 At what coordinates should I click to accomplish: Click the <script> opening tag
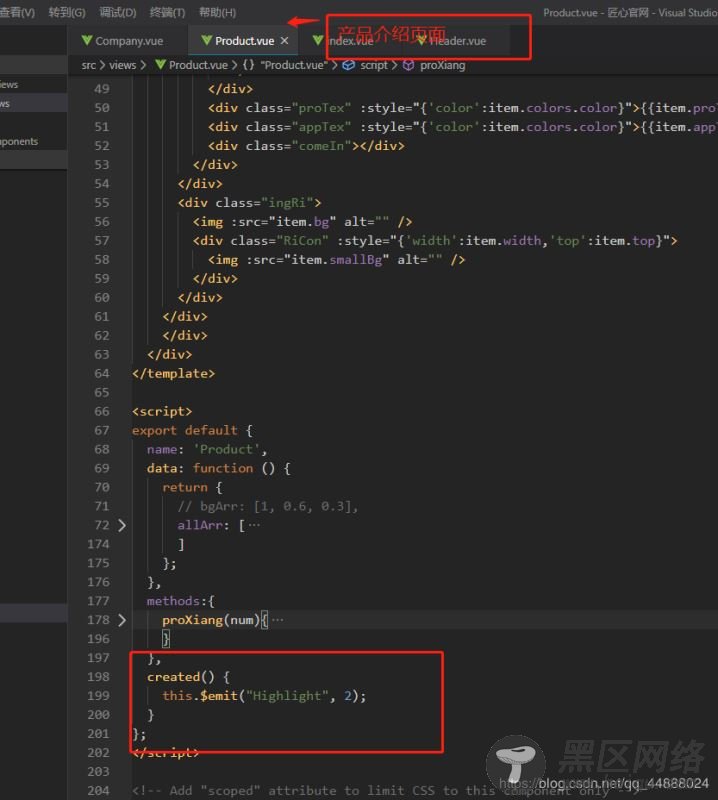point(162,411)
